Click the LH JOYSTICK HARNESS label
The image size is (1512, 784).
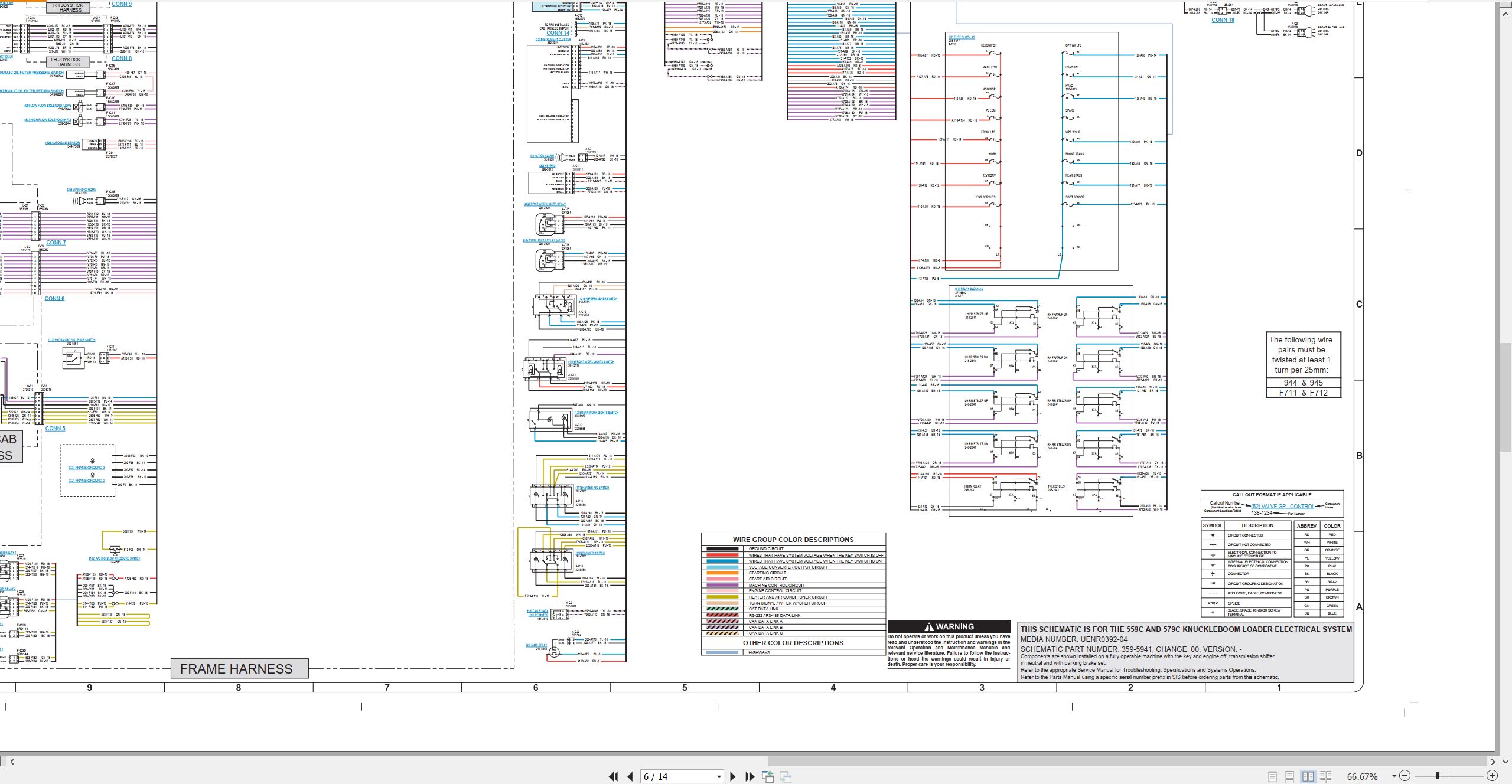[x=69, y=62]
